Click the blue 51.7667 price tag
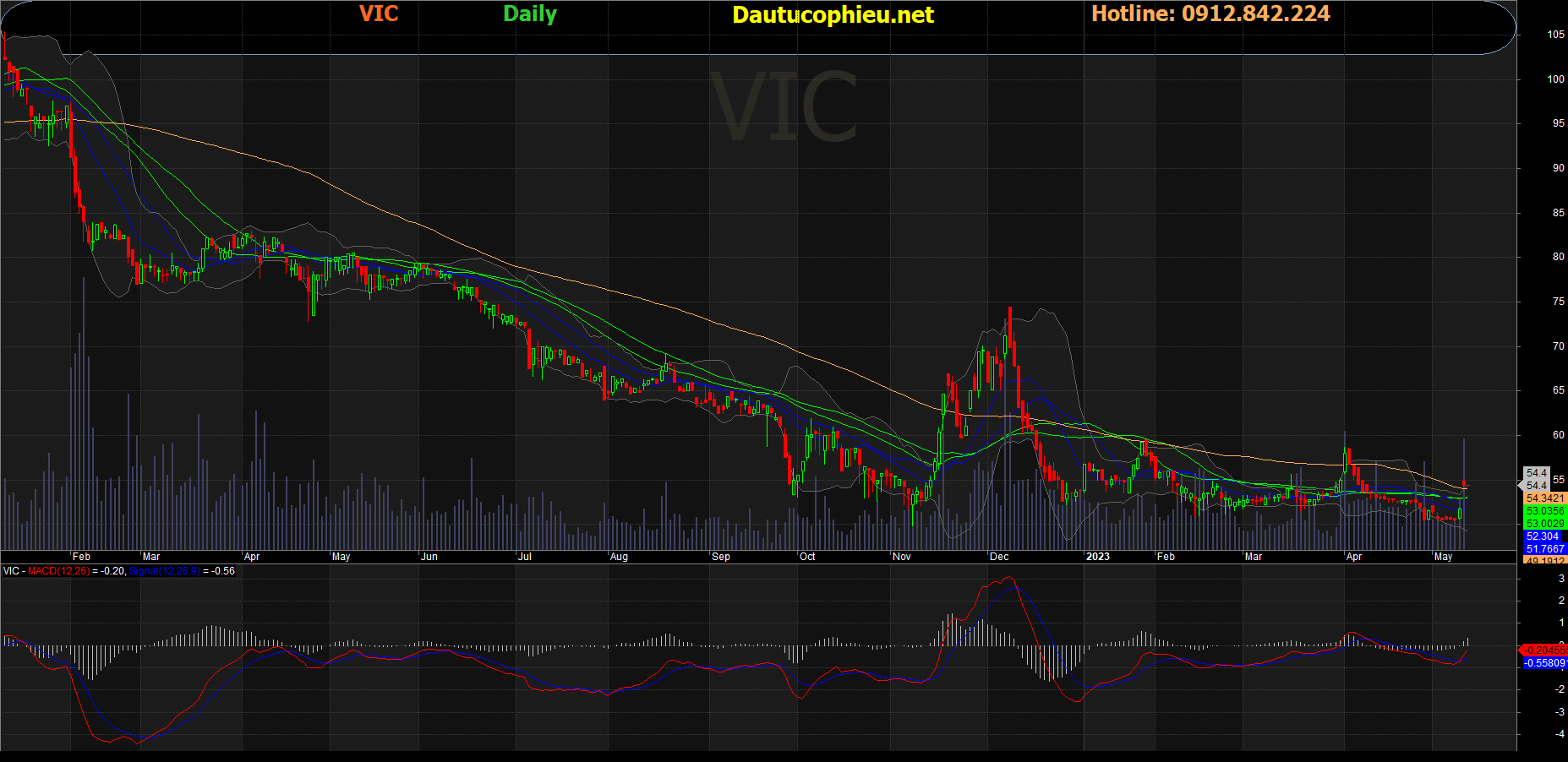The height and width of the screenshot is (762, 1568). (1544, 549)
